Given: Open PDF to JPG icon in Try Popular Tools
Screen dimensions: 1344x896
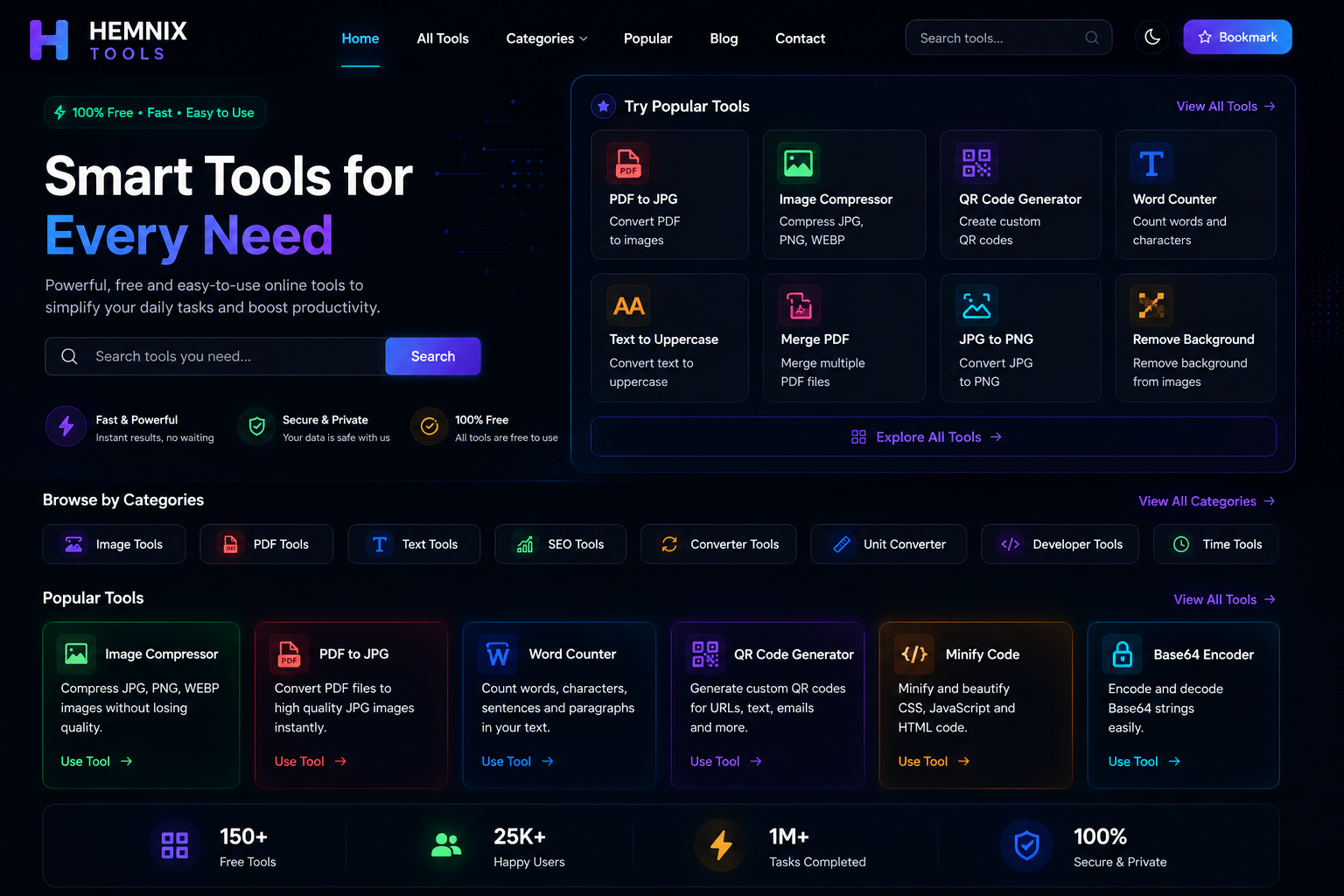Looking at the screenshot, I should click(627, 163).
